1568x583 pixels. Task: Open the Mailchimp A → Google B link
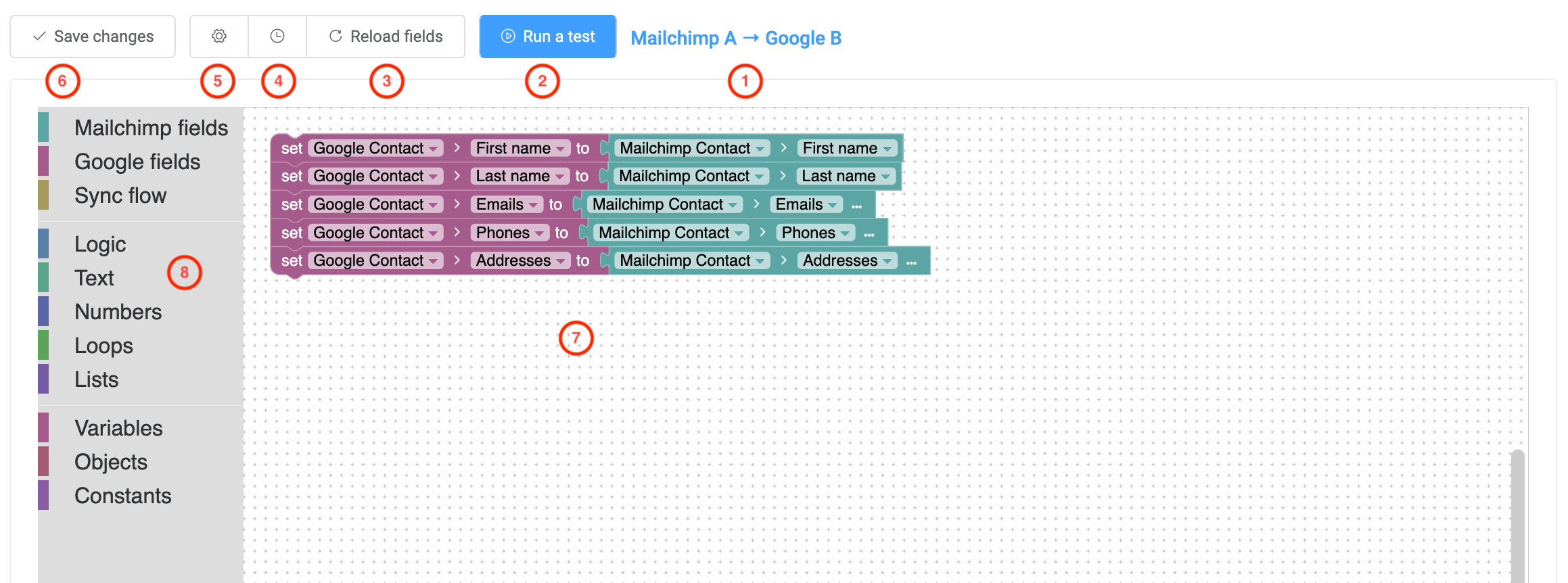(736, 38)
